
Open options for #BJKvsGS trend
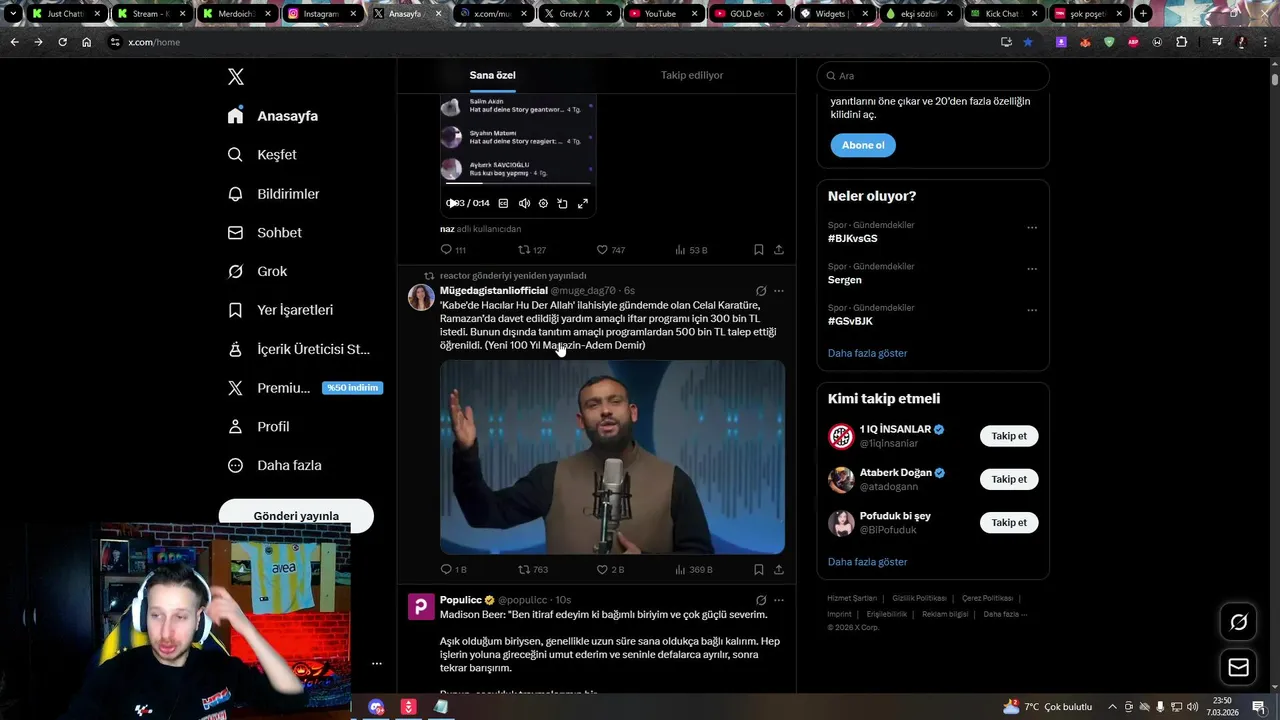(x=1032, y=227)
